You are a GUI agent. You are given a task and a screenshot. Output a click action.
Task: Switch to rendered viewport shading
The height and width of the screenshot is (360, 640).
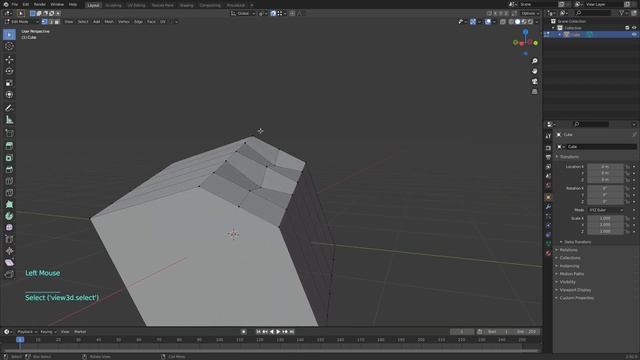(x=530, y=22)
